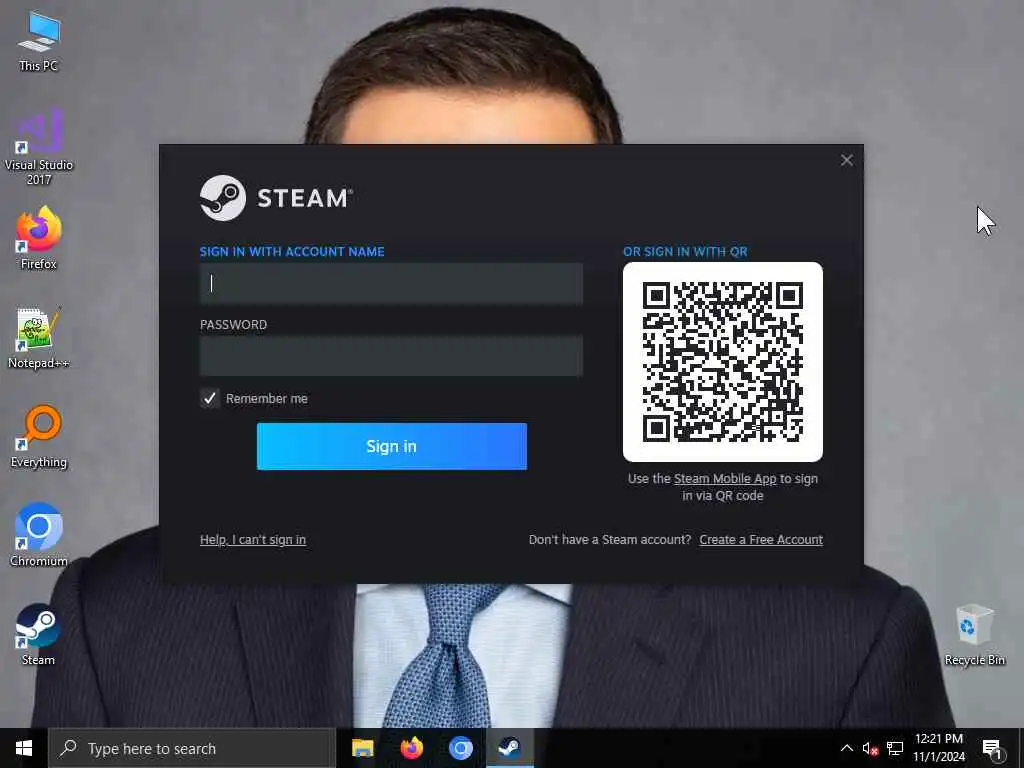Click the 'PASSWORD' label text

pos(233,325)
